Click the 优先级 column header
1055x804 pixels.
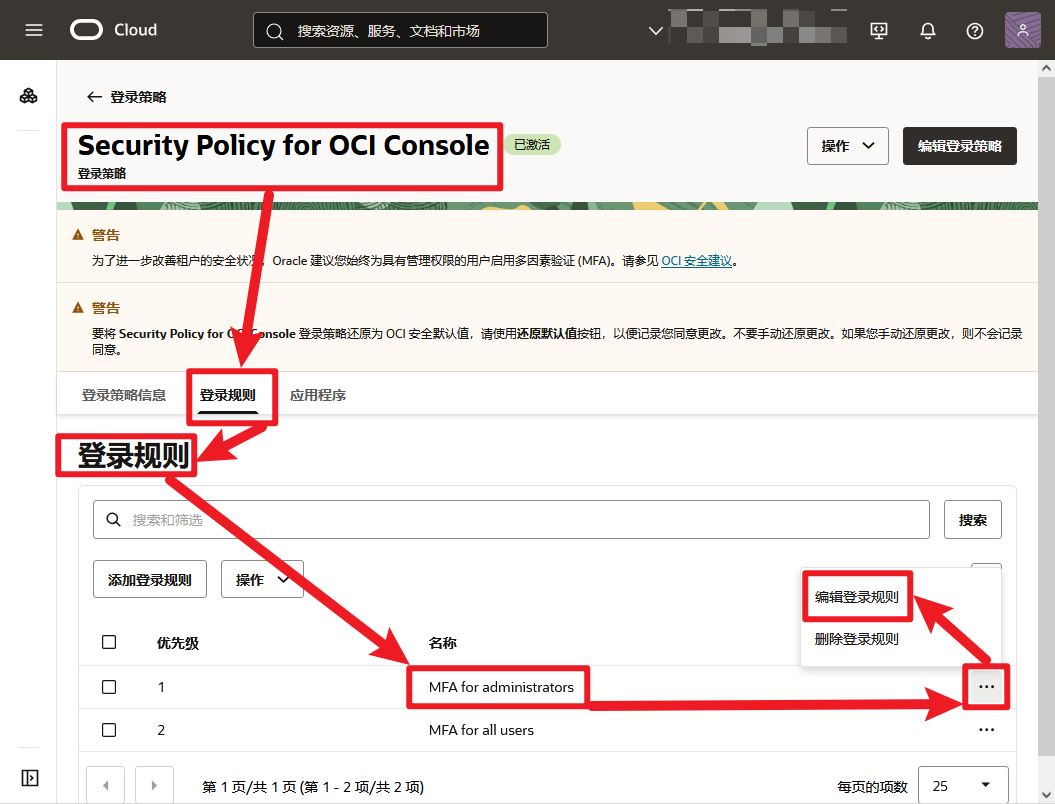178,643
